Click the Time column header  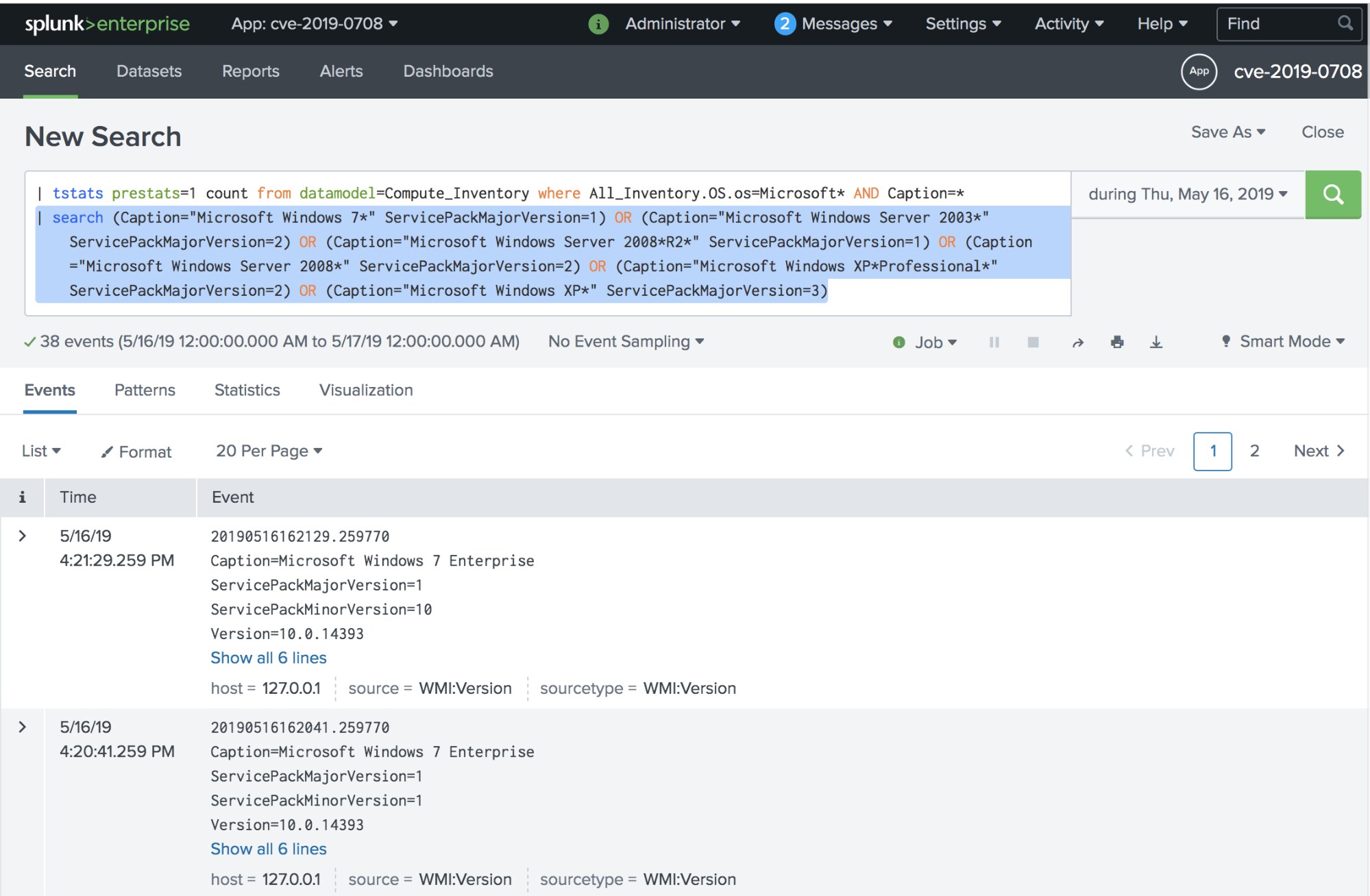77,497
